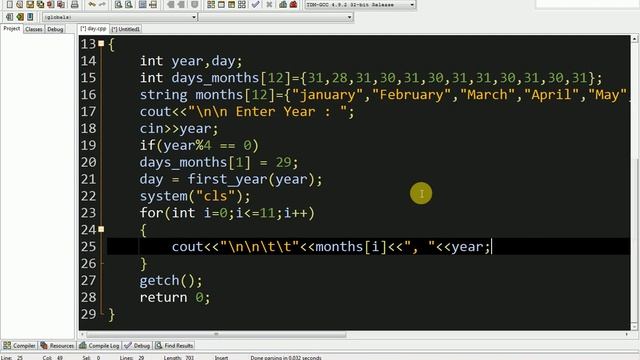Select the Untitled1 editor tab
The width and height of the screenshot is (640, 360).
126,29
